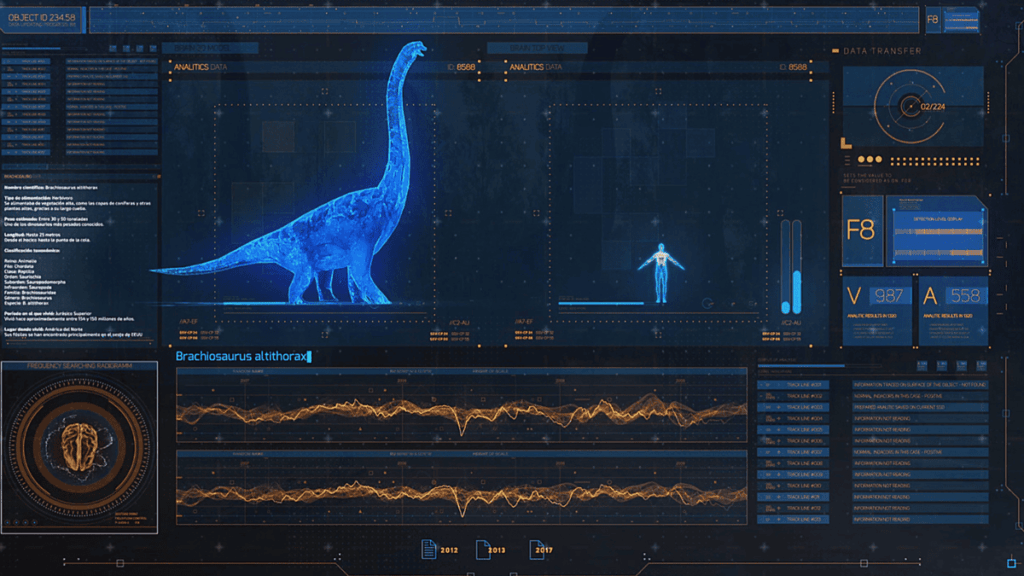
Task: Click the lower orange waveform graph
Action: point(461,490)
